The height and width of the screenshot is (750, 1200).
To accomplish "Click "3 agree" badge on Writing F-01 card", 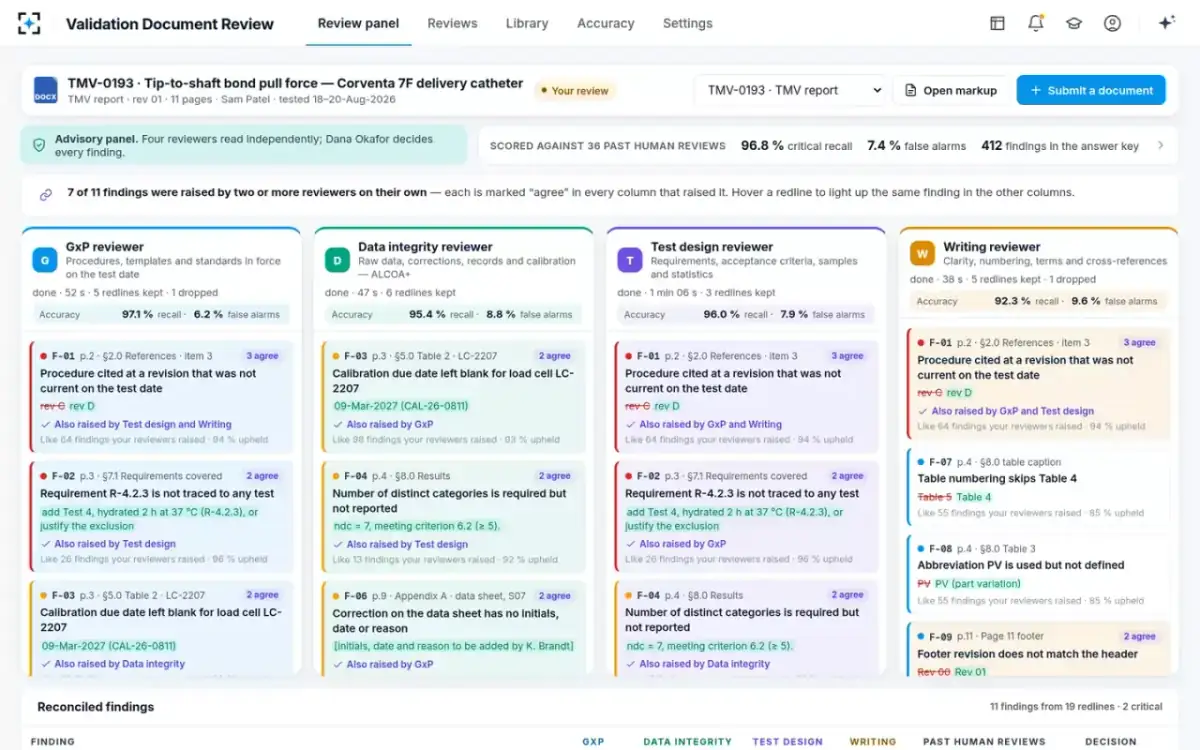I will [1139, 342].
